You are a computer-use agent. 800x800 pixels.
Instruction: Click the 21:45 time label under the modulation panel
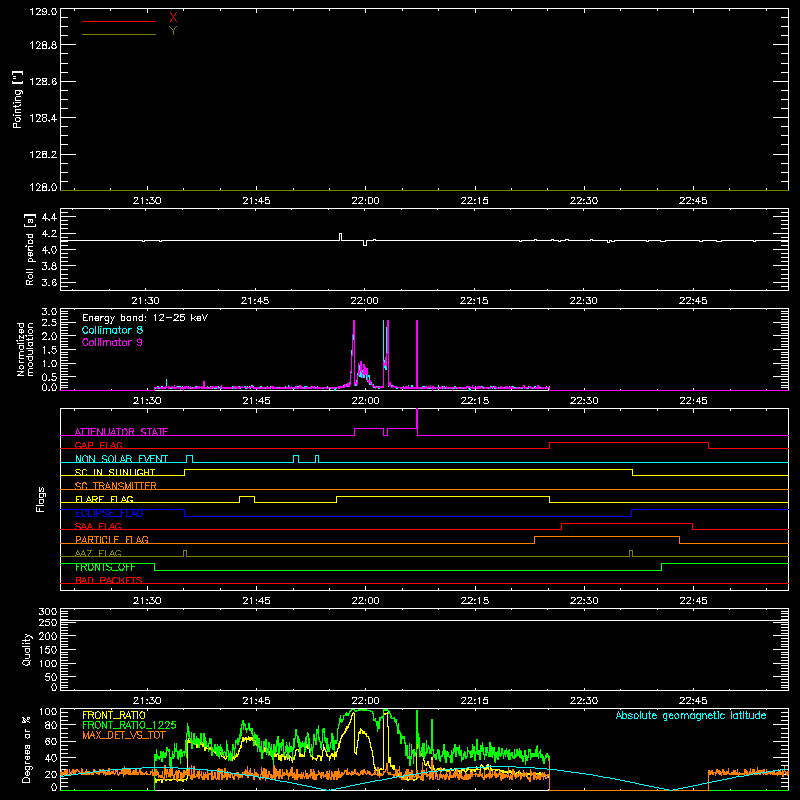click(256, 401)
